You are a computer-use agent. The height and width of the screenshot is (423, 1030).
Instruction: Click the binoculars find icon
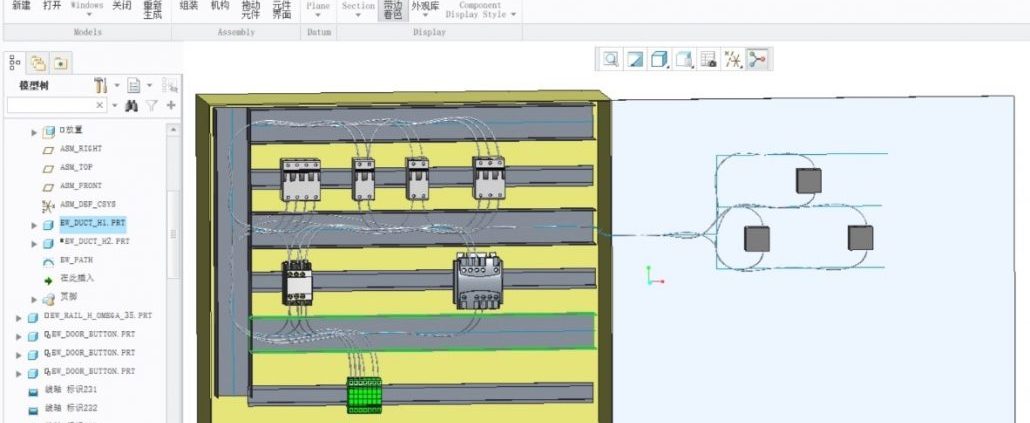(131, 105)
